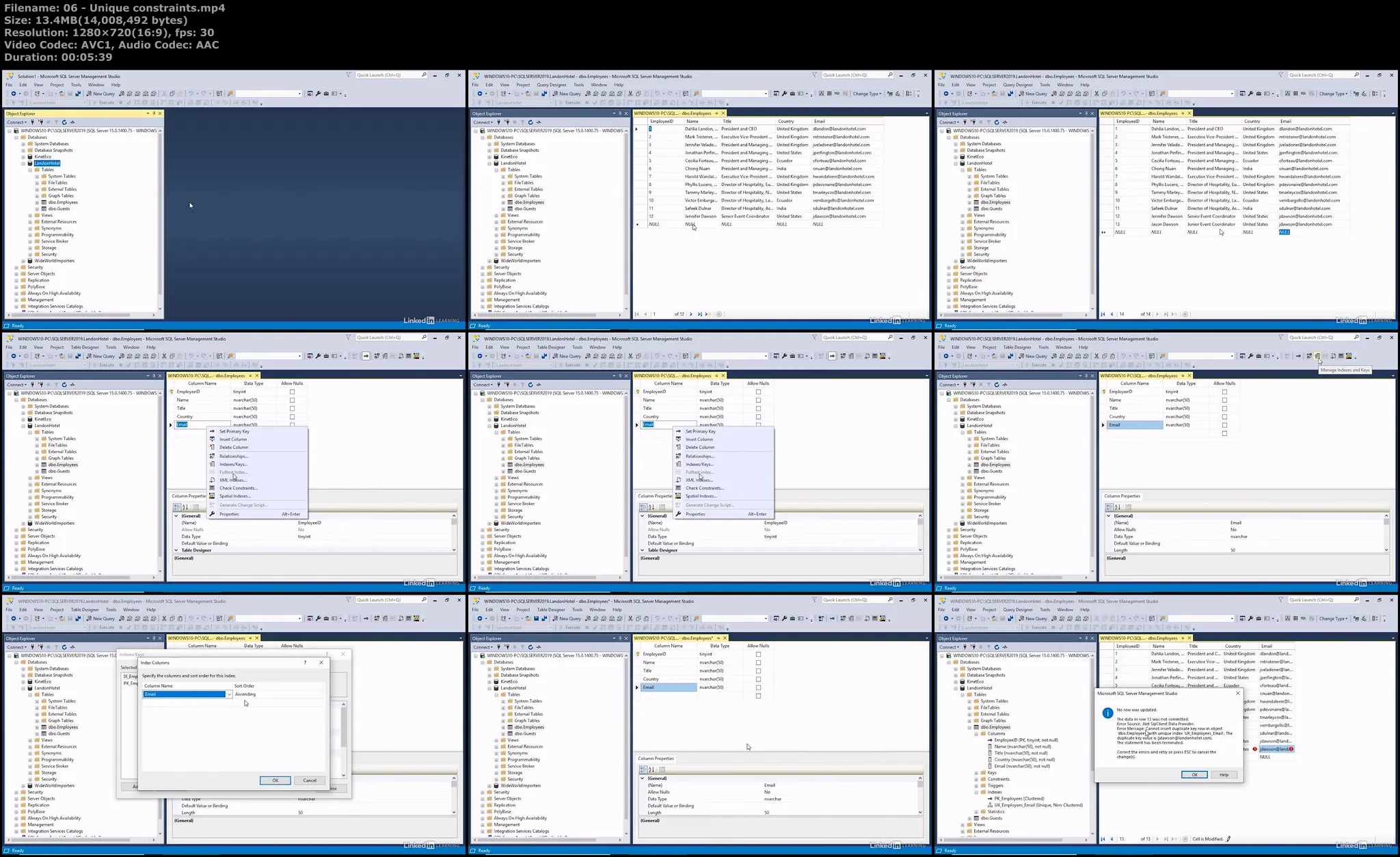This screenshot has width=1400, height=857.
Task: Click Quick Launch magnifier icon in Solution1 window
Action: [x=424, y=75]
